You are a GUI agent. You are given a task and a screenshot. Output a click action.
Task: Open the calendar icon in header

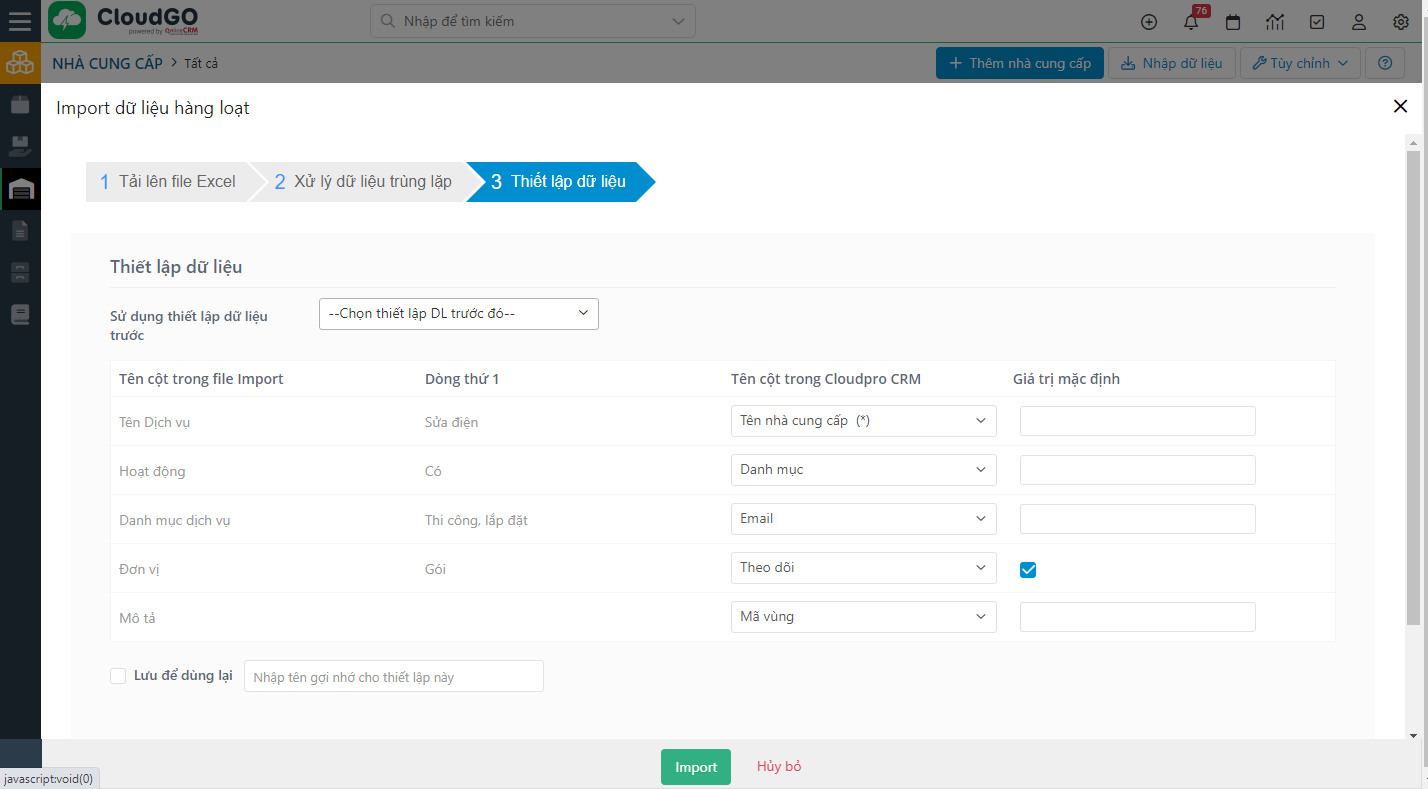(1233, 22)
